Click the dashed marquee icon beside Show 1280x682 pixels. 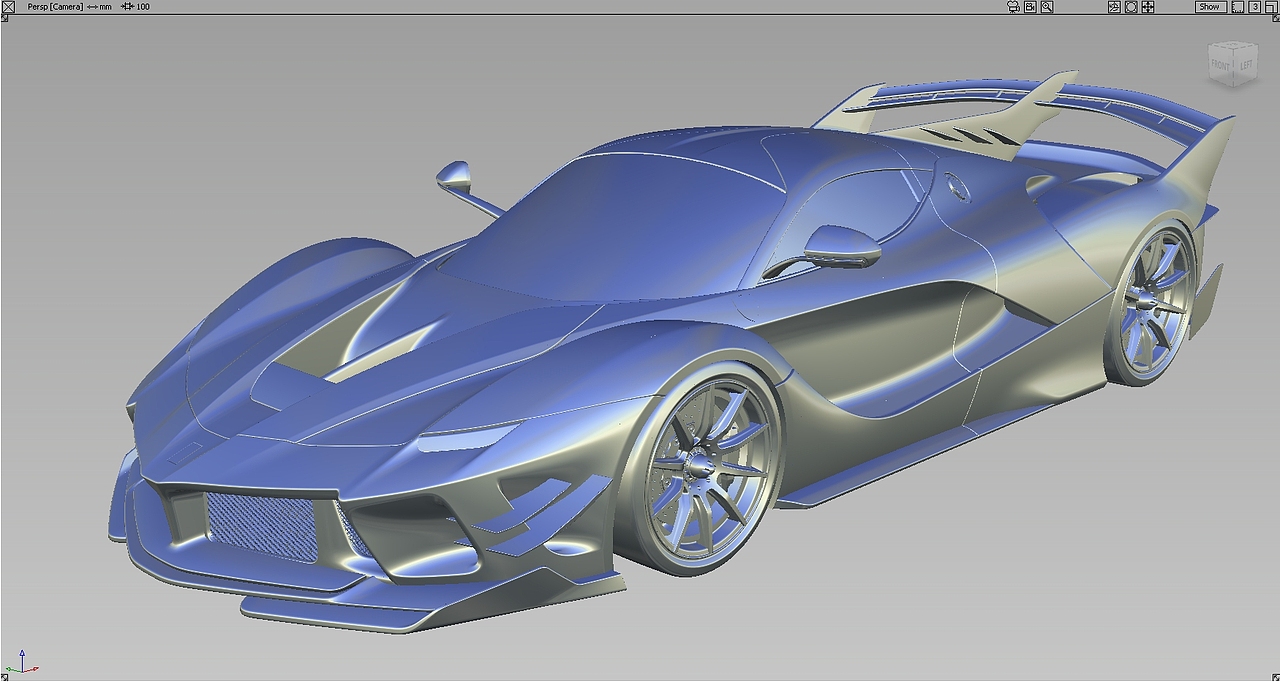point(1238,6)
